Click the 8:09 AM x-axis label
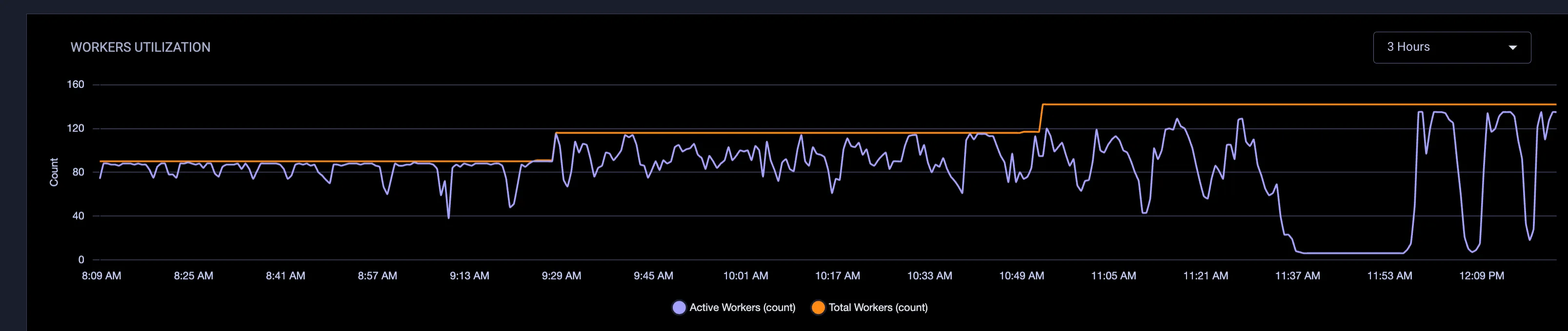1568x331 pixels. click(x=101, y=275)
